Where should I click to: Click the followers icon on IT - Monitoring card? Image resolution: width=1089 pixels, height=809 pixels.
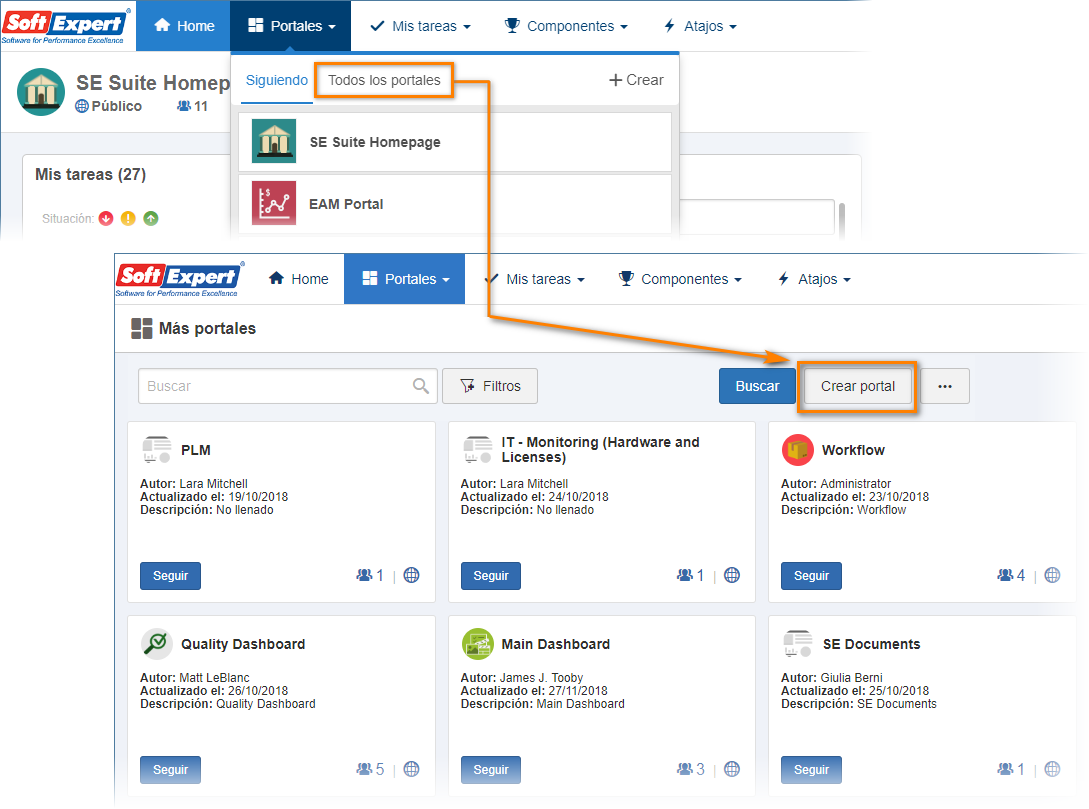(685, 575)
